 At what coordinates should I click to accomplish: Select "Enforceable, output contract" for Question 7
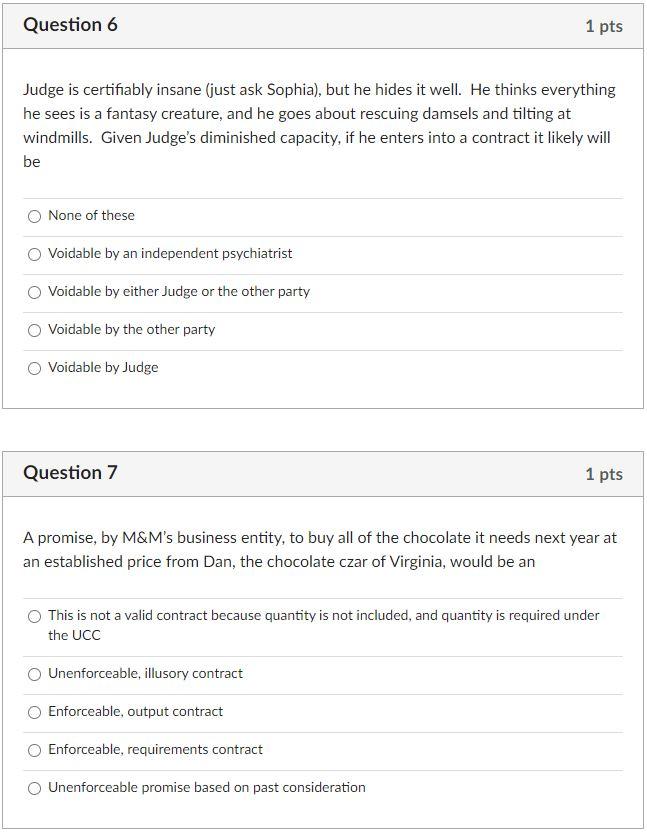[35, 711]
